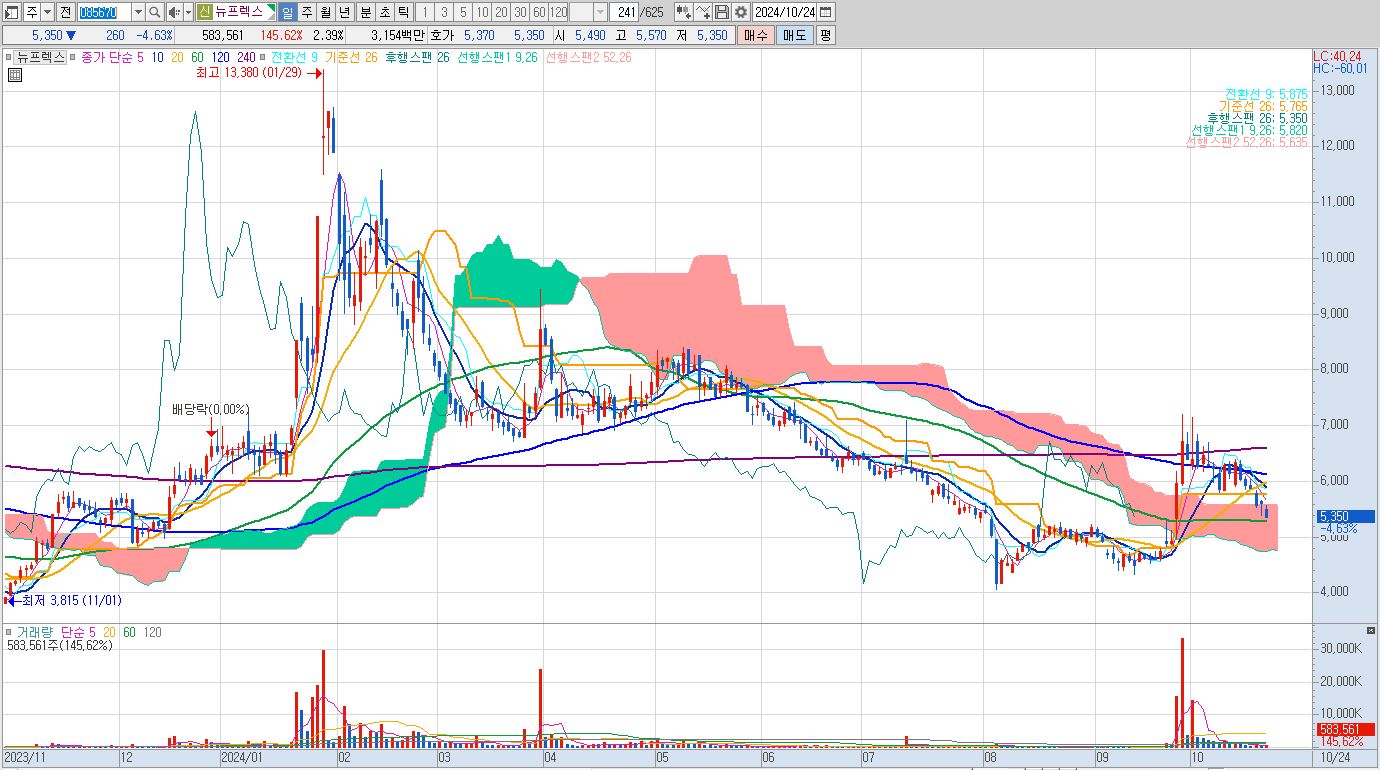Switch to 분 minute period
This screenshot has width=1380, height=770.
click(365, 12)
